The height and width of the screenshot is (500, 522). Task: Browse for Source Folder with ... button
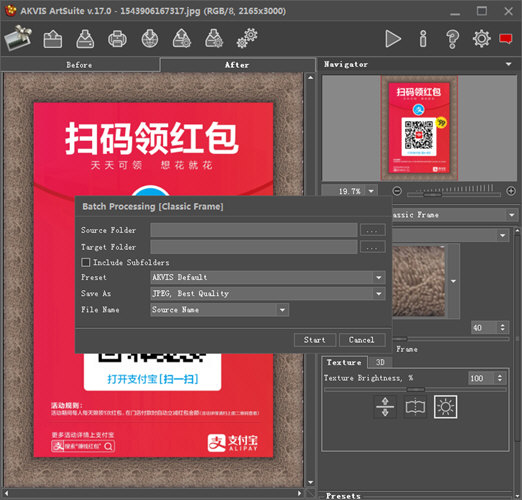coord(372,230)
